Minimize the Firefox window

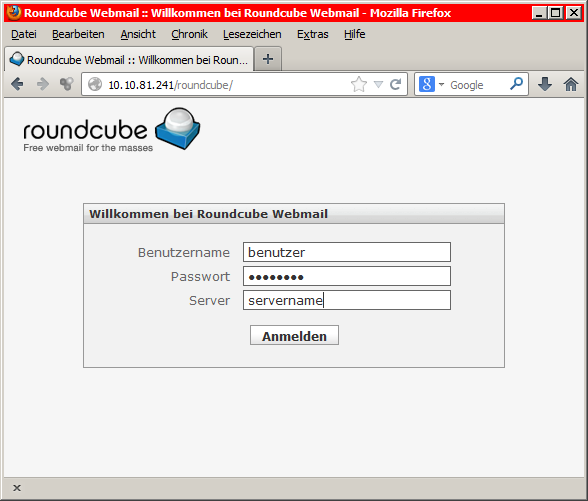point(539,13)
